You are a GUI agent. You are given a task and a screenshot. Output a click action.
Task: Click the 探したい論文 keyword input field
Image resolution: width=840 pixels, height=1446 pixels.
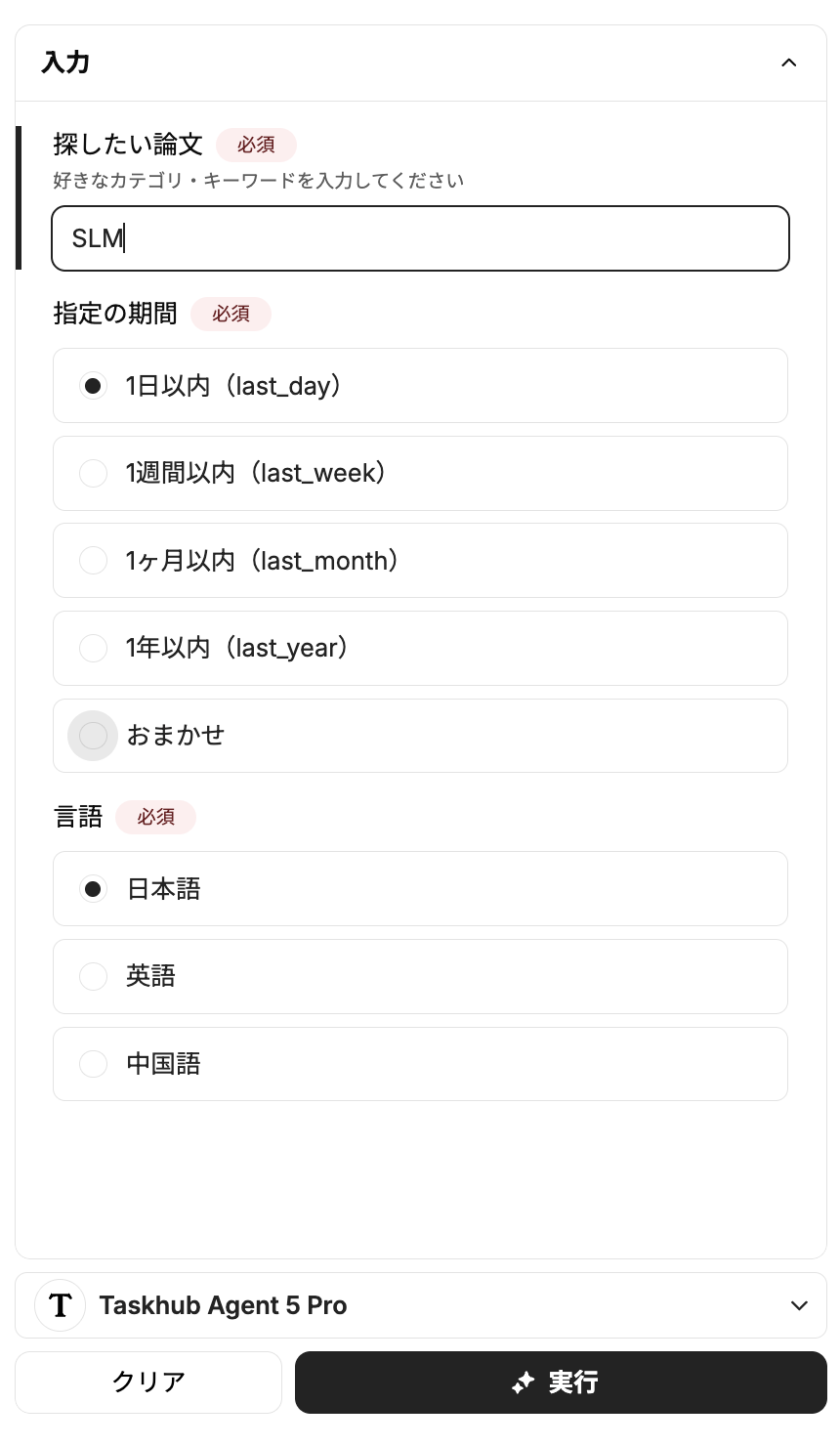coord(420,238)
